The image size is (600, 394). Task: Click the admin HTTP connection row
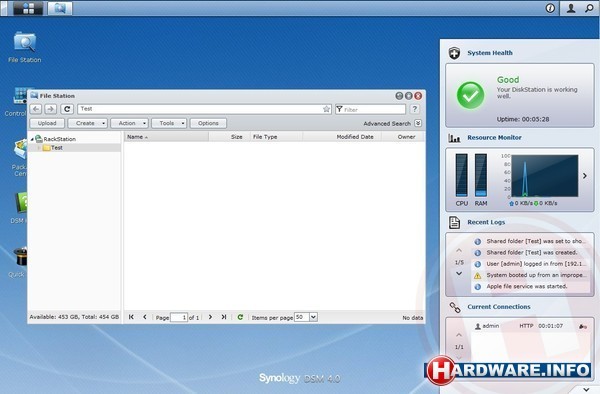click(531, 326)
